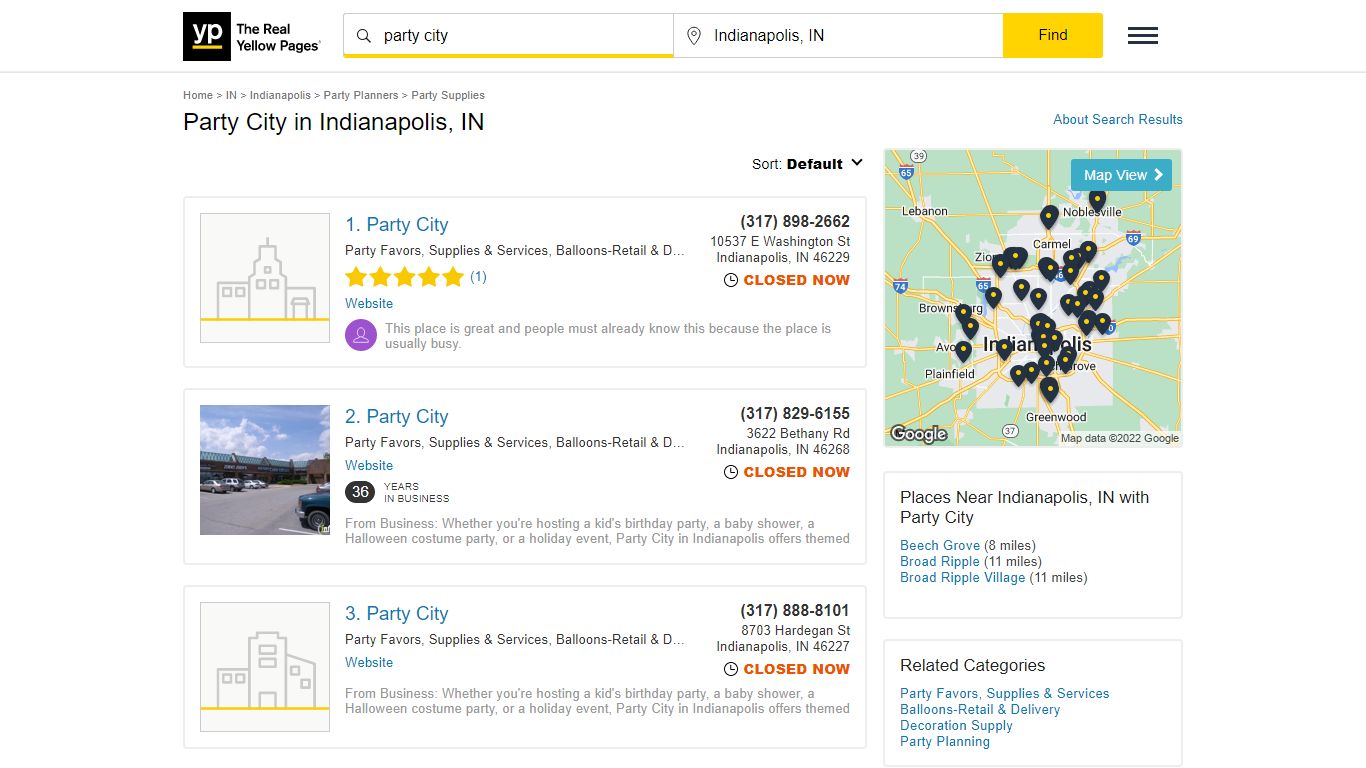1366x768 pixels.
Task: Open the Website link for first Party City
Action: (369, 304)
